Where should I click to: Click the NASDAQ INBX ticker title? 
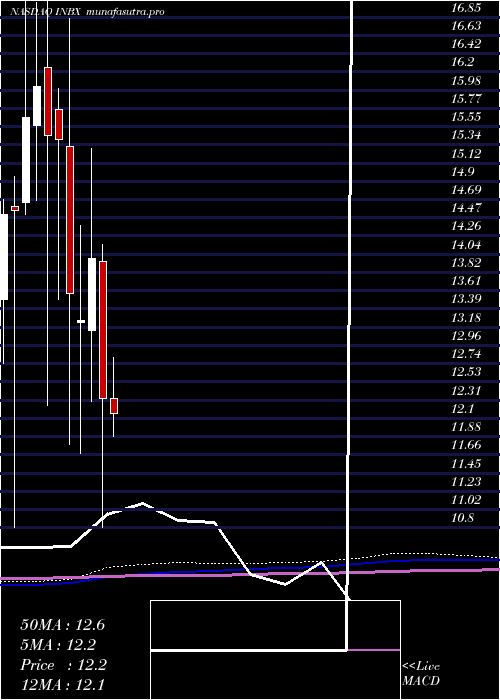click(x=45, y=12)
